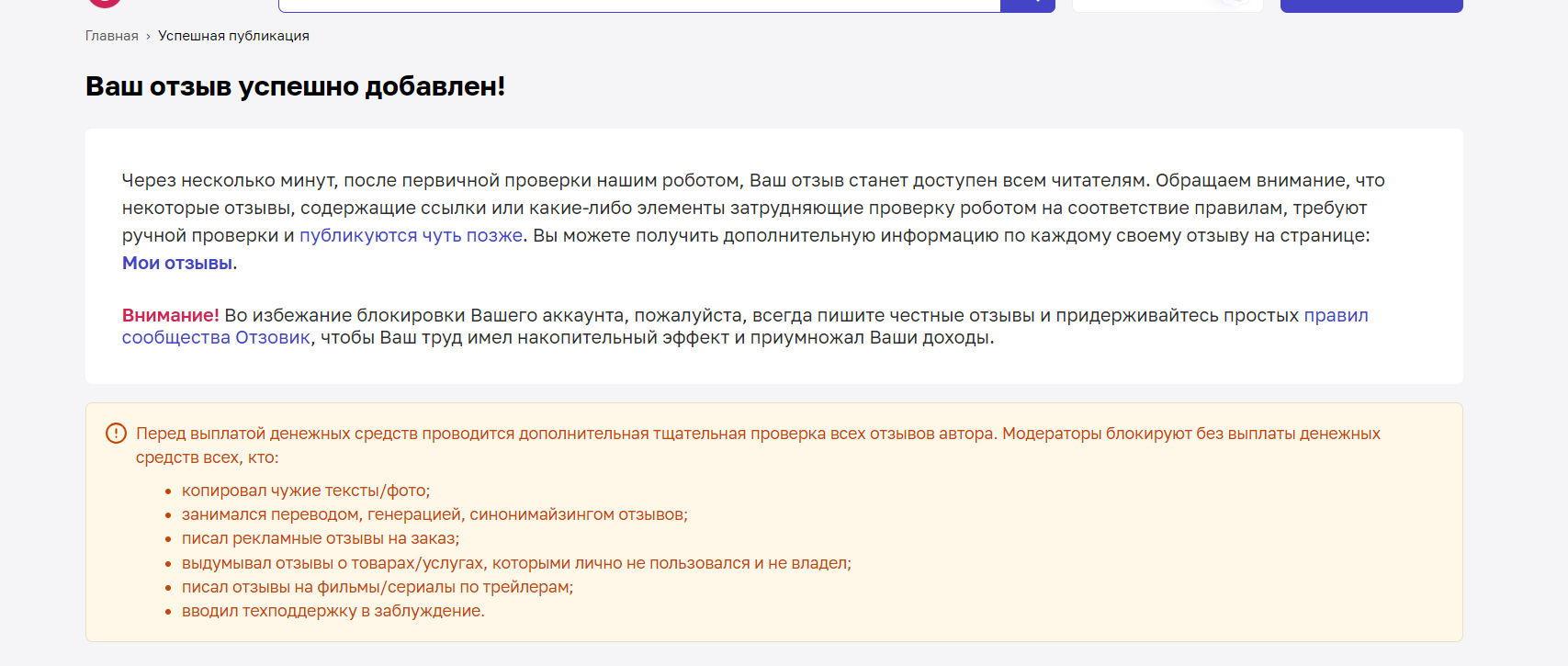Screen dimensions: 1568x666
Task: Click the вводил техподдержку в заблуждение item
Action: click(x=333, y=611)
